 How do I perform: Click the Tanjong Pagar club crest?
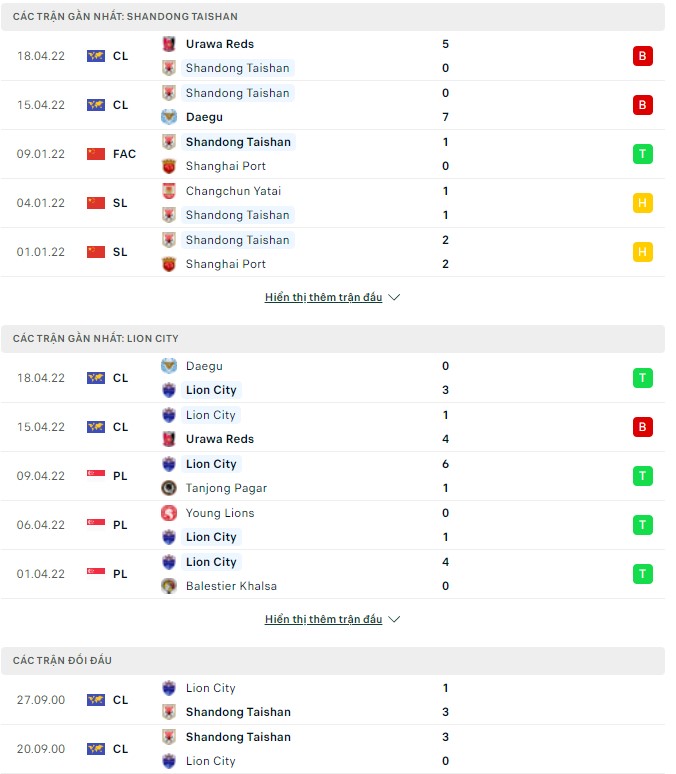point(169,488)
